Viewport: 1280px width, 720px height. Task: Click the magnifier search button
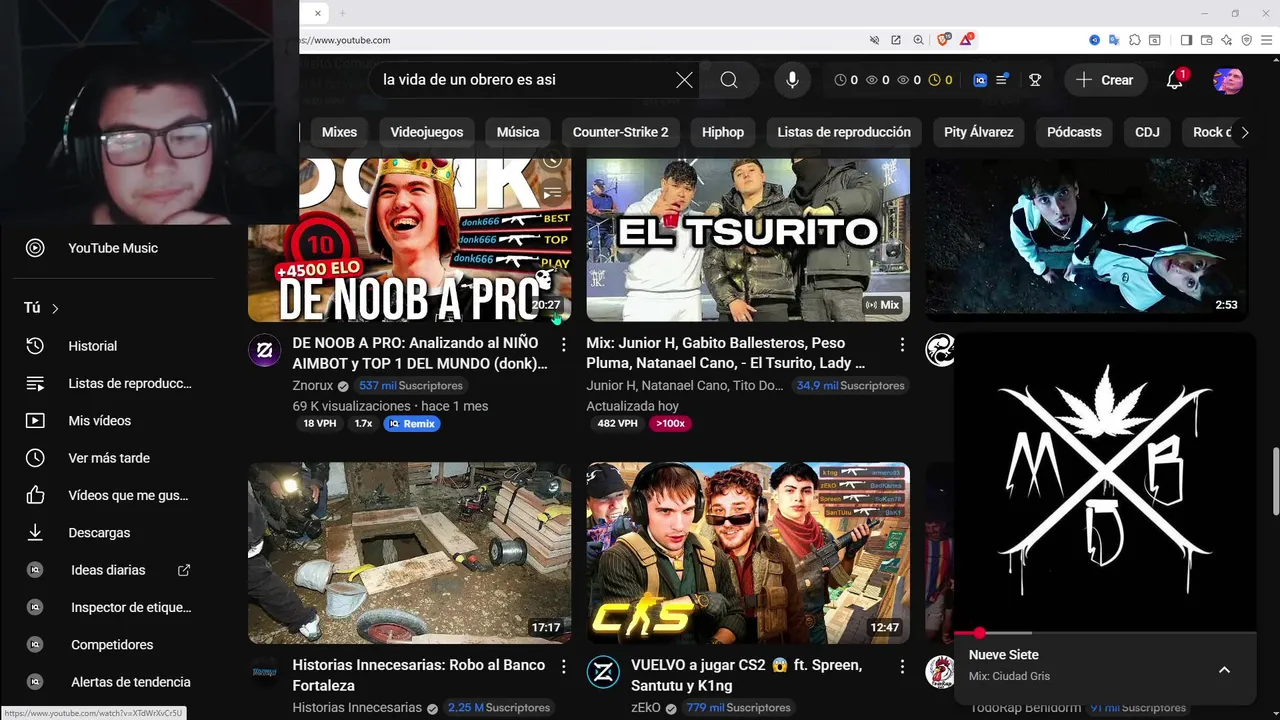pos(729,80)
